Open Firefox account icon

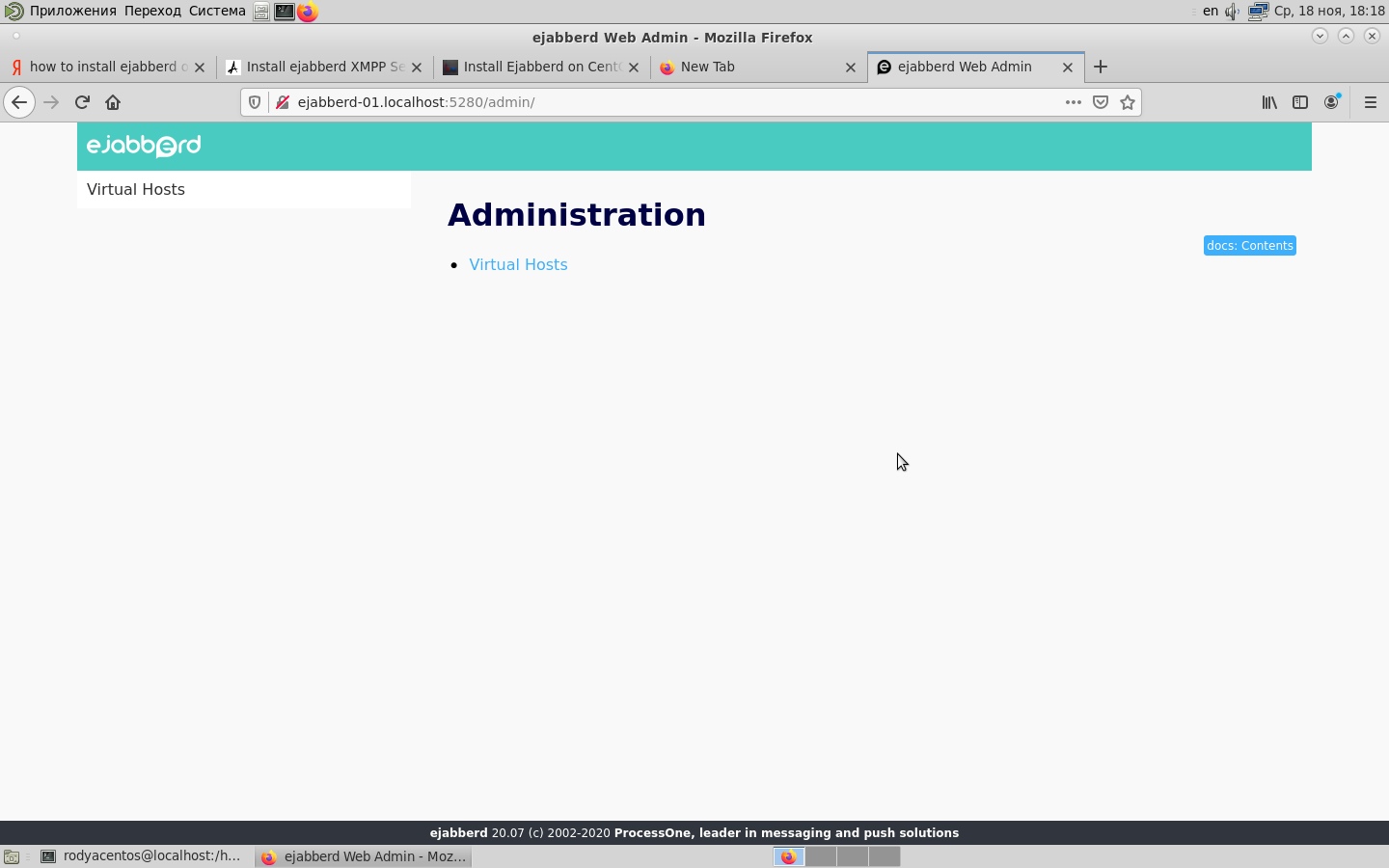[x=1332, y=102]
